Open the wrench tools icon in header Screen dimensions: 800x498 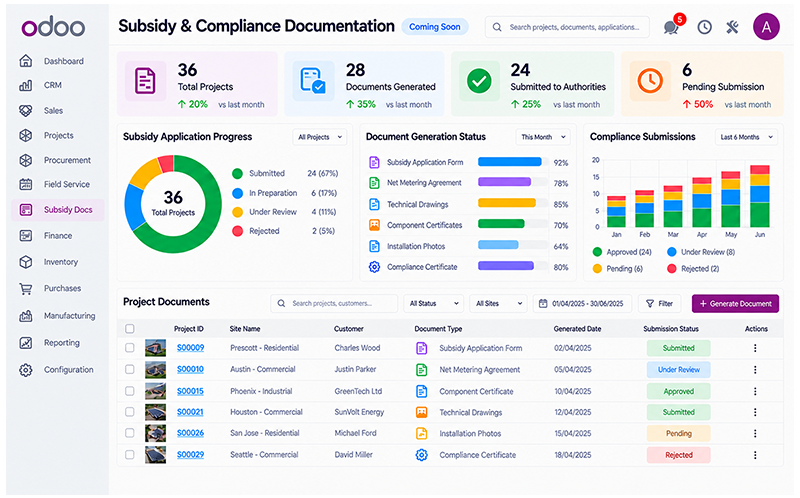[x=733, y=27]
